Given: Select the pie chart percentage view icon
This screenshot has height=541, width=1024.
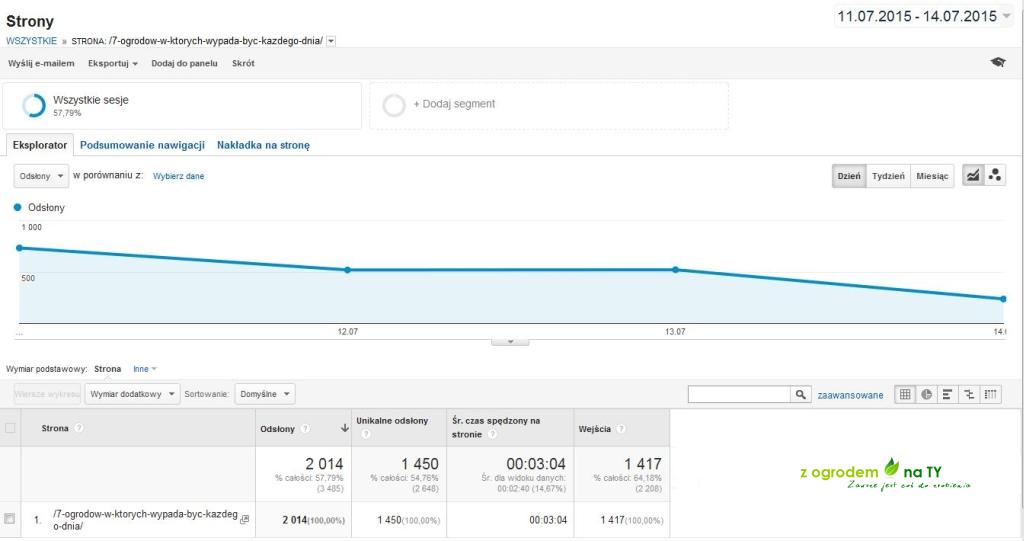Looking at the screenshot, I should (927, 395).
